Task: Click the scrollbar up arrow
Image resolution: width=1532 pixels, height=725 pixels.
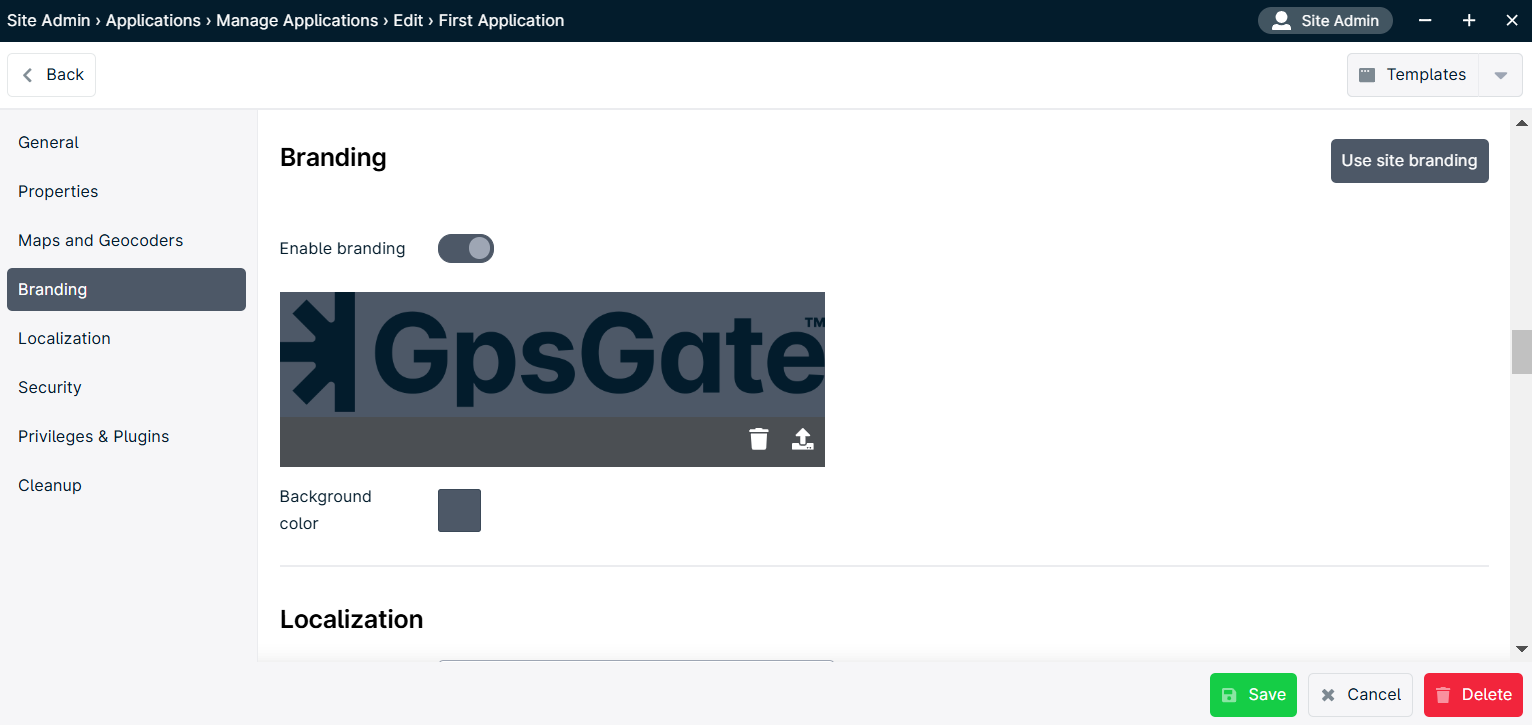Action: click(x=1522, y=123)
